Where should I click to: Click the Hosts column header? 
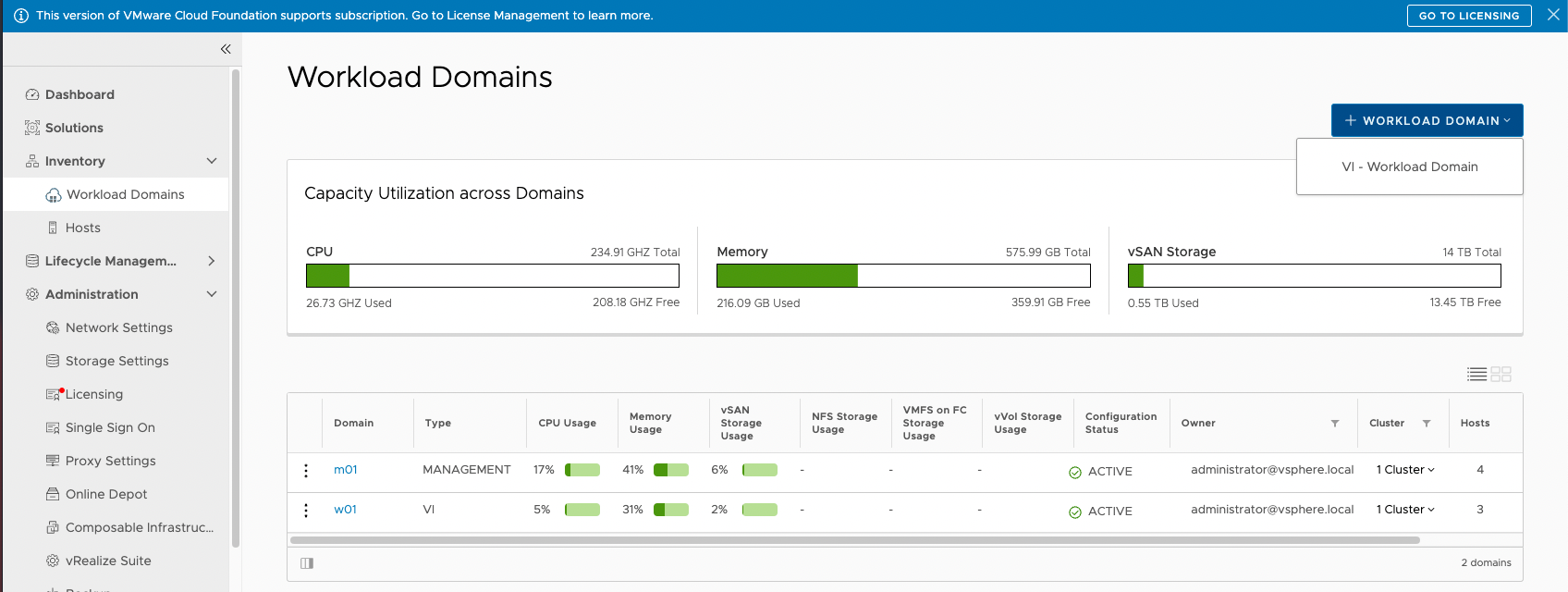point(1475,424)
